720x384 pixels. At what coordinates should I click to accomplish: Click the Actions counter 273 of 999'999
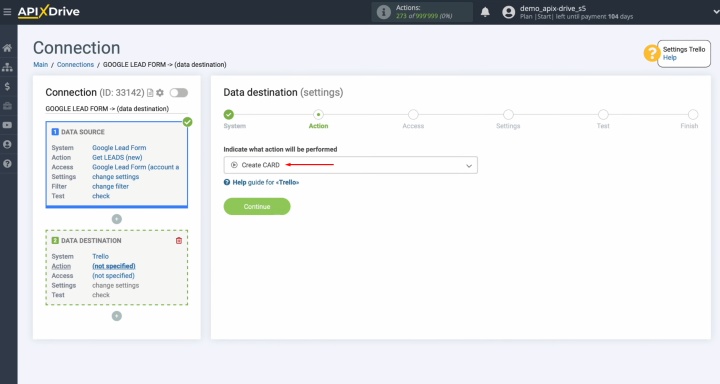coord(424,16)
